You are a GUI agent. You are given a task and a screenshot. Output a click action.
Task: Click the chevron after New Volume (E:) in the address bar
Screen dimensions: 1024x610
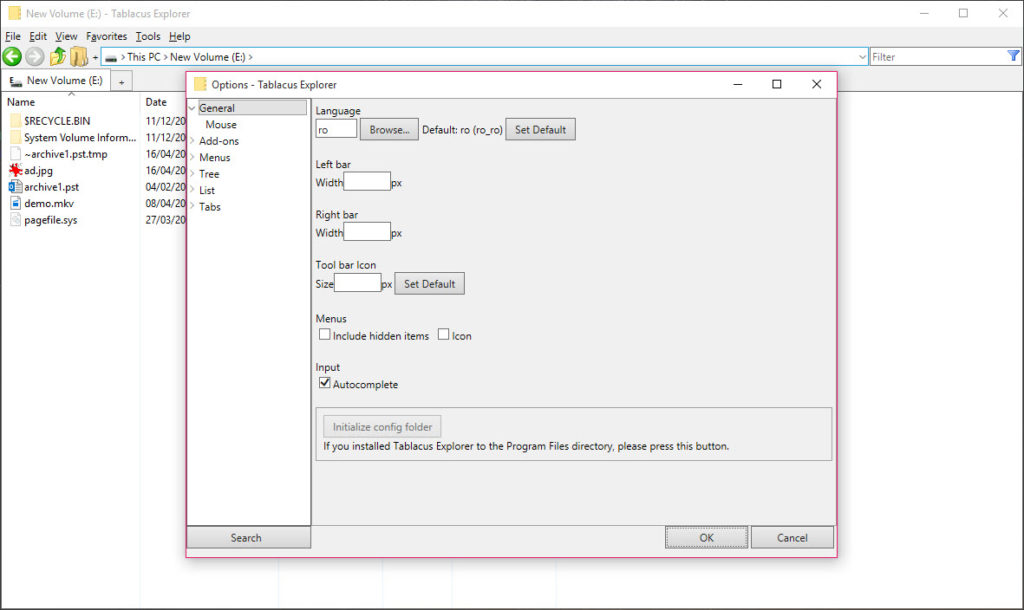coord(250,57)
